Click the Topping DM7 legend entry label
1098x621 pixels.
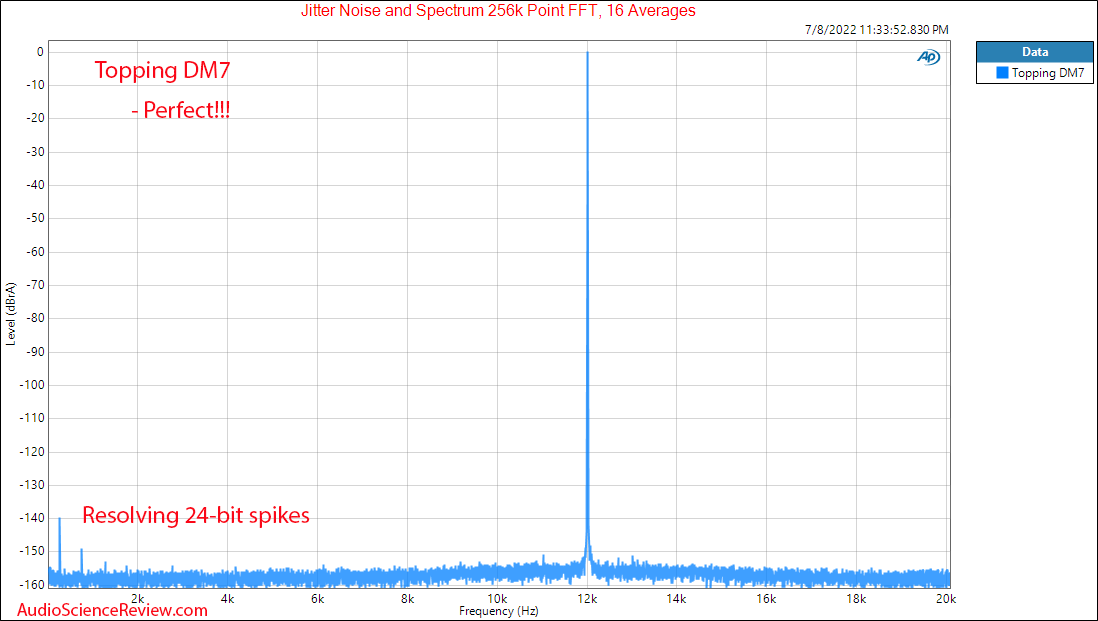click(1048, 73)
